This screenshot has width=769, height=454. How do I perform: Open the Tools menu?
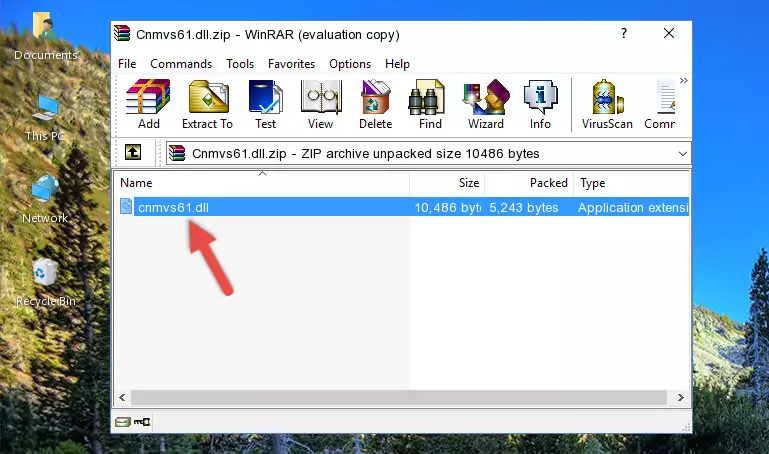click(240, 64)
